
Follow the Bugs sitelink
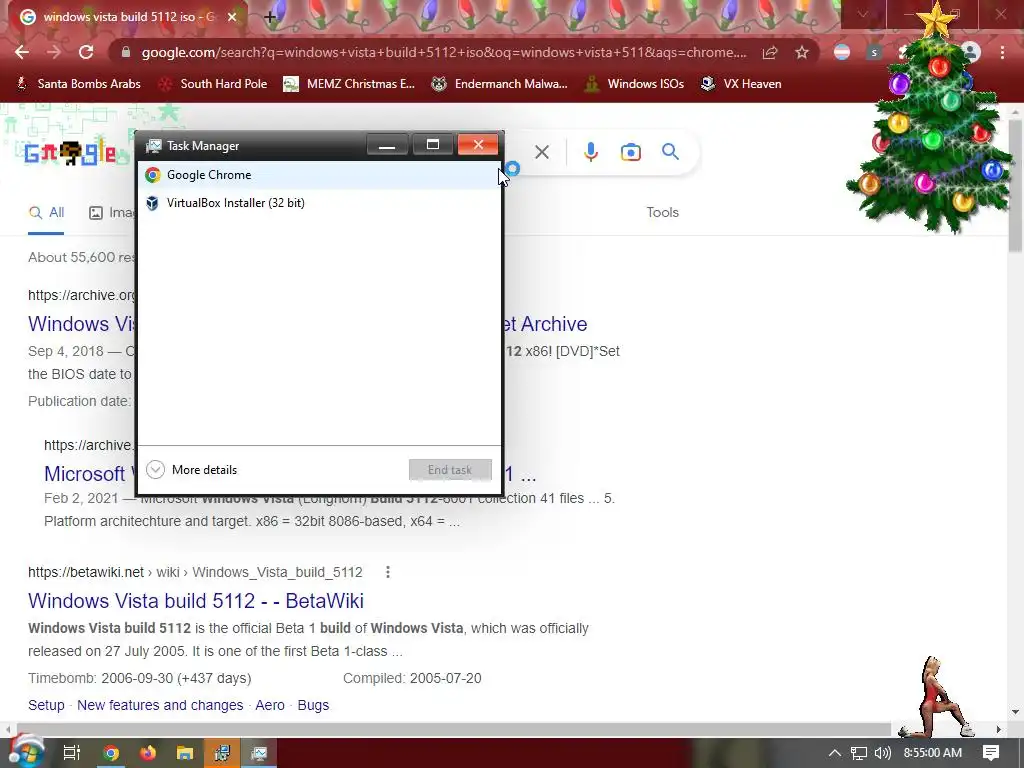coord(313,705)
